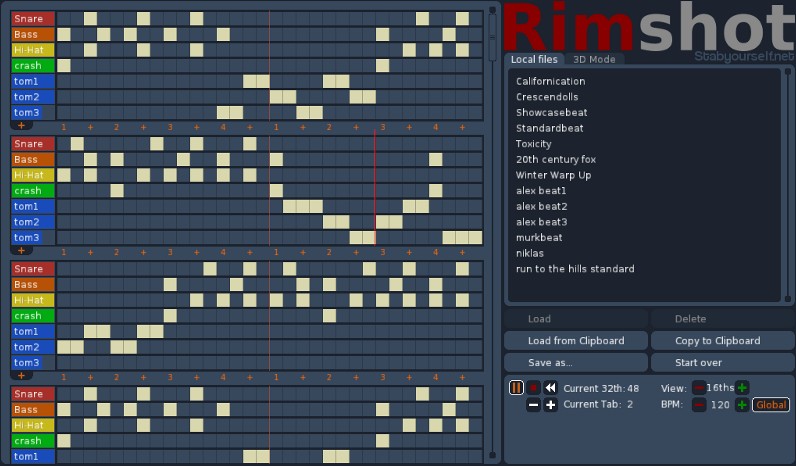The image size is (796, 466).
Task: Select Winter Warp Up file
Action: coord(553,175)
